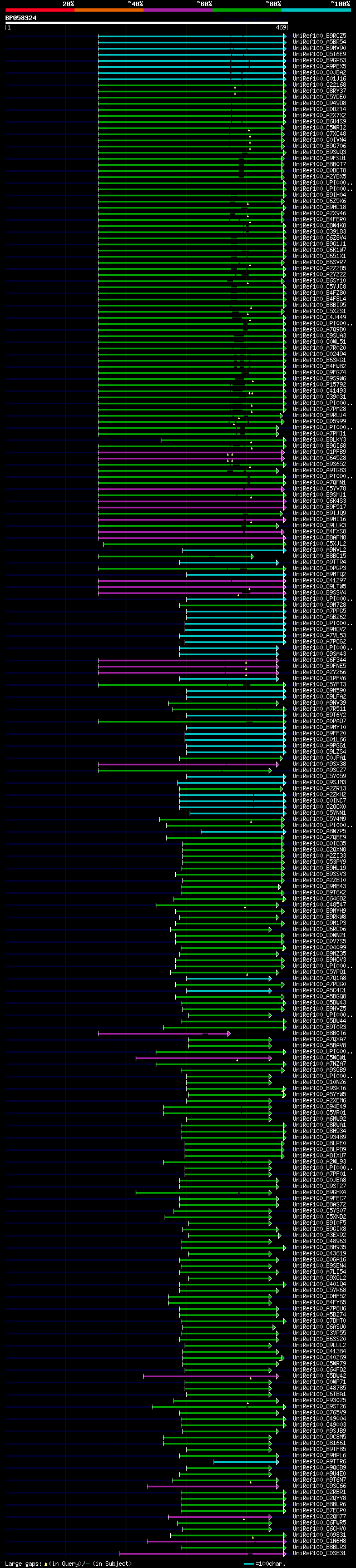Open the UniRef100_A5BR54 hit label
Screen dimensions: 356x1568
point(319,42)
